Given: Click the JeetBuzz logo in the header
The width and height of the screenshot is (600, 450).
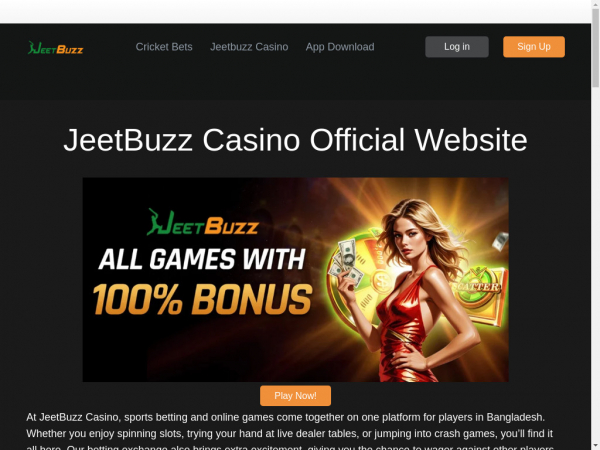Looking at the screenshot, I should tap(55, 48).
